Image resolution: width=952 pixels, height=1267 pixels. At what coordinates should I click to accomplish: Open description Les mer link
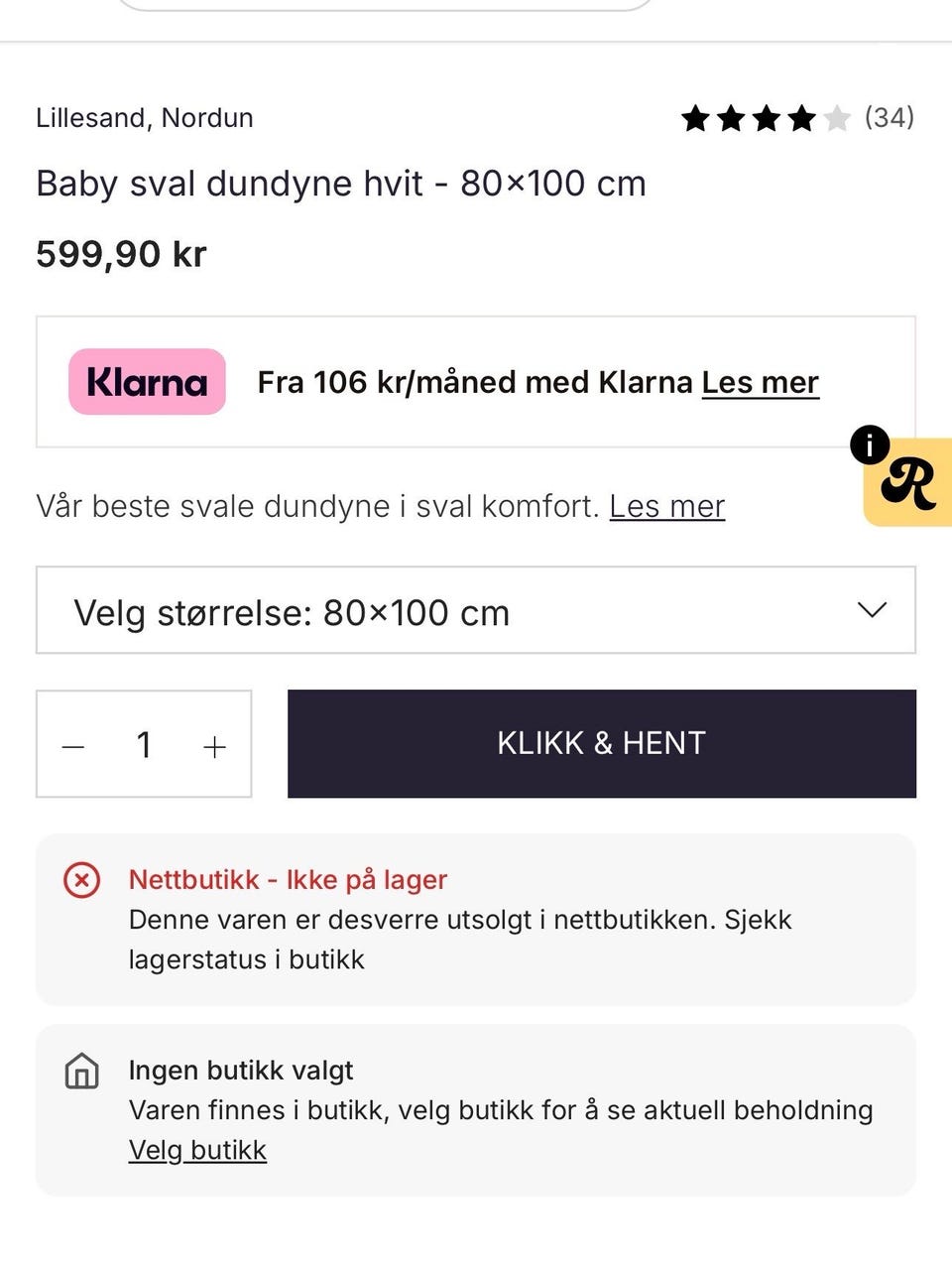(666, 506)
